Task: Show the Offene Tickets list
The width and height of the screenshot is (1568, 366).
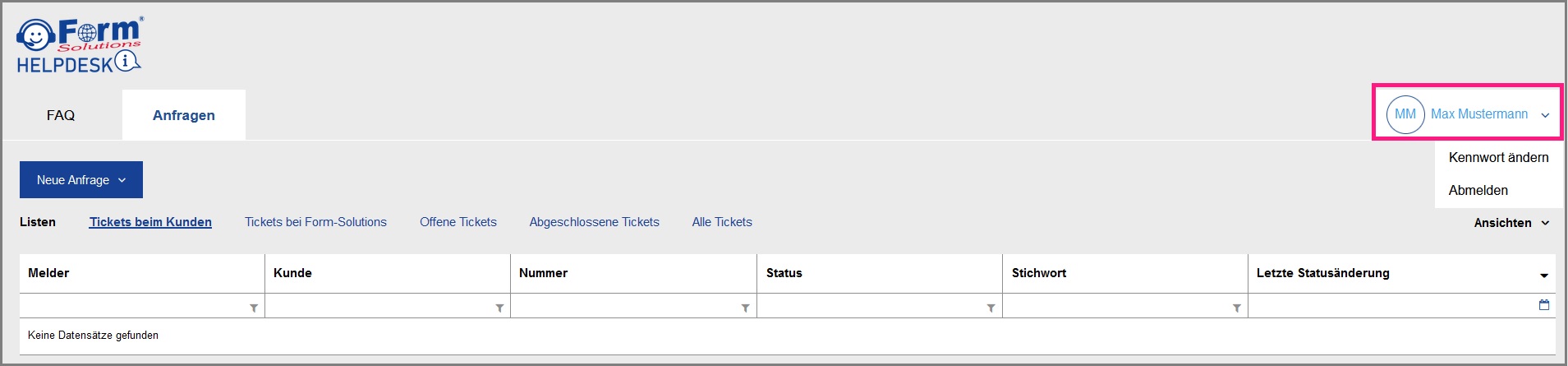Action: tap(458, 222)
